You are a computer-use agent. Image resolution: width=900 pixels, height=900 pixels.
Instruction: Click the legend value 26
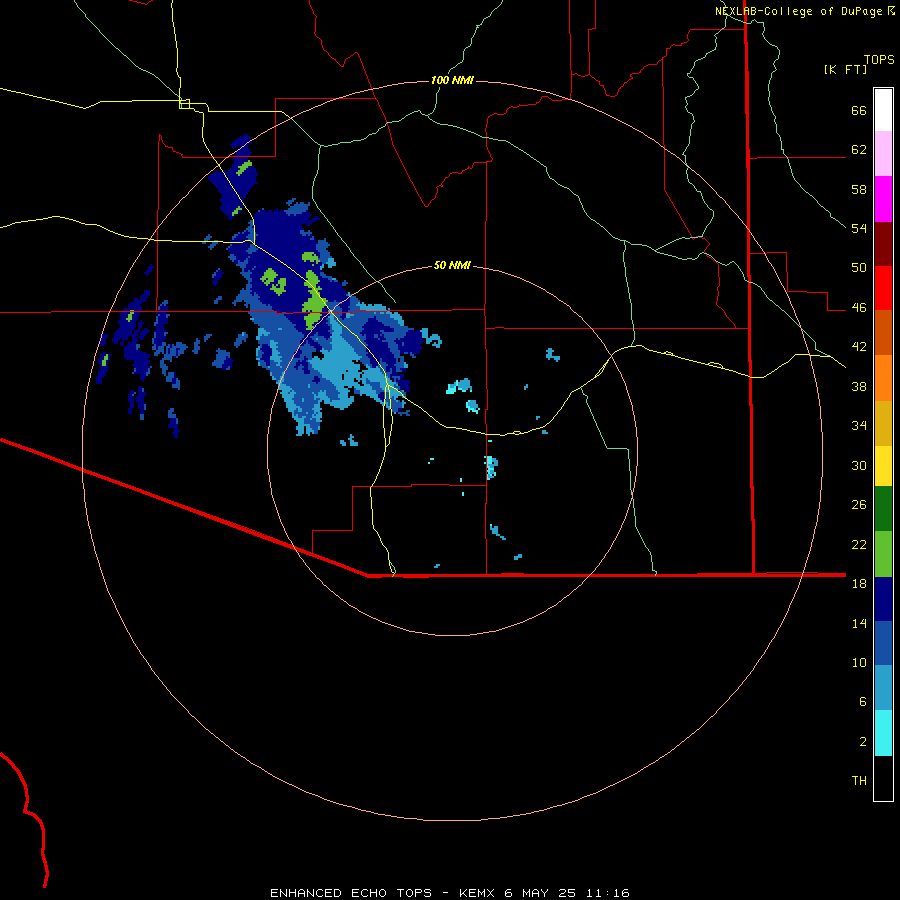point(859,505)
